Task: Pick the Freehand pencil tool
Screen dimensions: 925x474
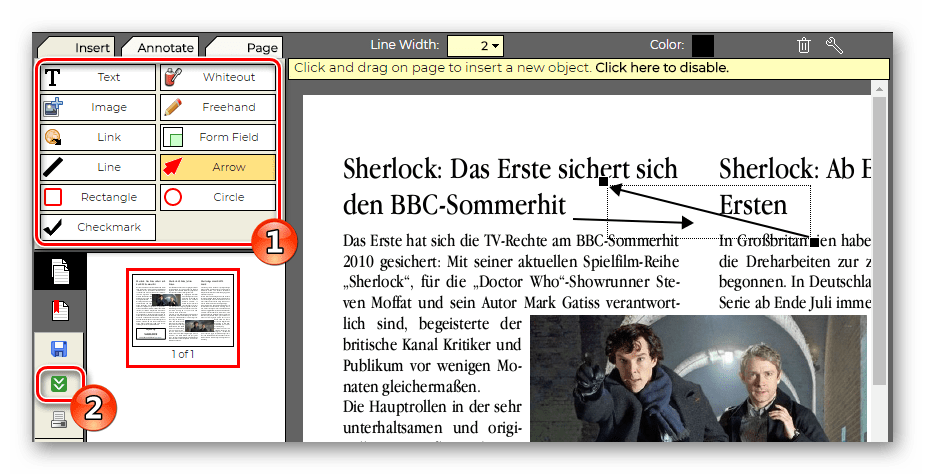Action: [218, 107]
